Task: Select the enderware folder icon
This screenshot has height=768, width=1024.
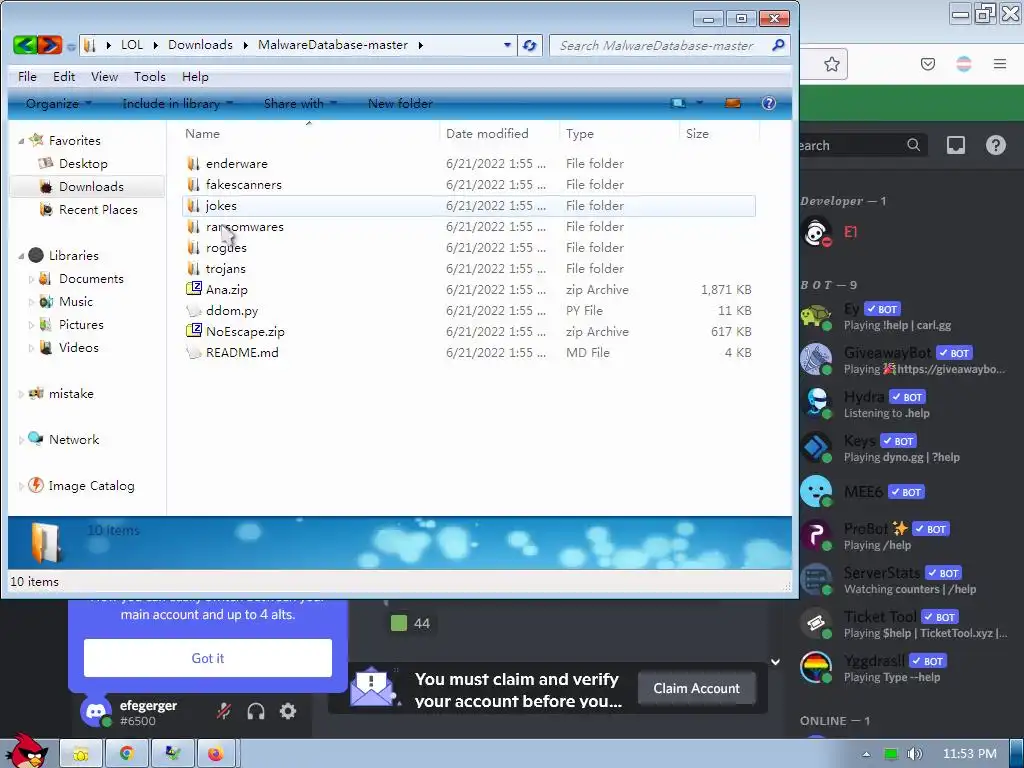Action: [193, 163]
